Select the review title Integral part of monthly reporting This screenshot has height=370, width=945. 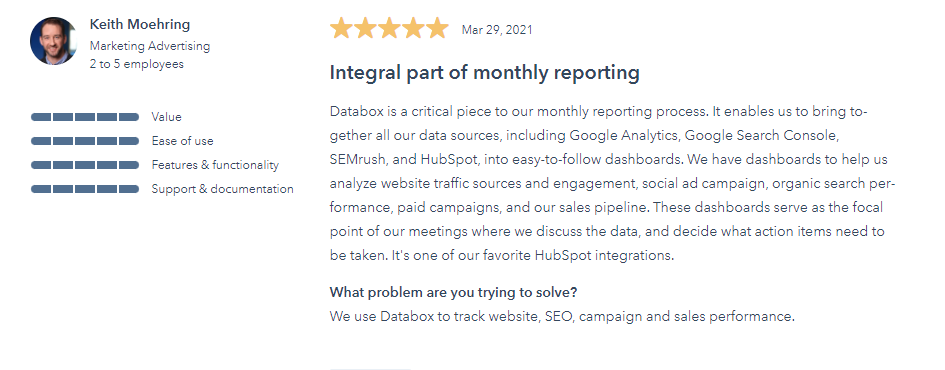(x=485, y=73)
